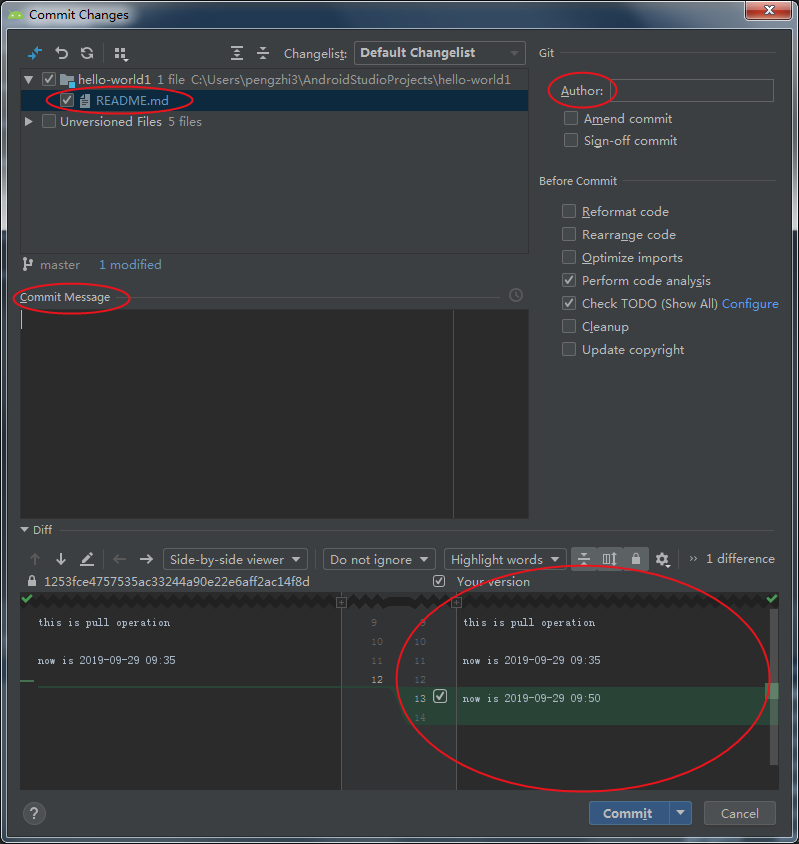Click the green change marker in diff stripe
Viewport: 799px width, 844px height.
[x=773, y=691]
